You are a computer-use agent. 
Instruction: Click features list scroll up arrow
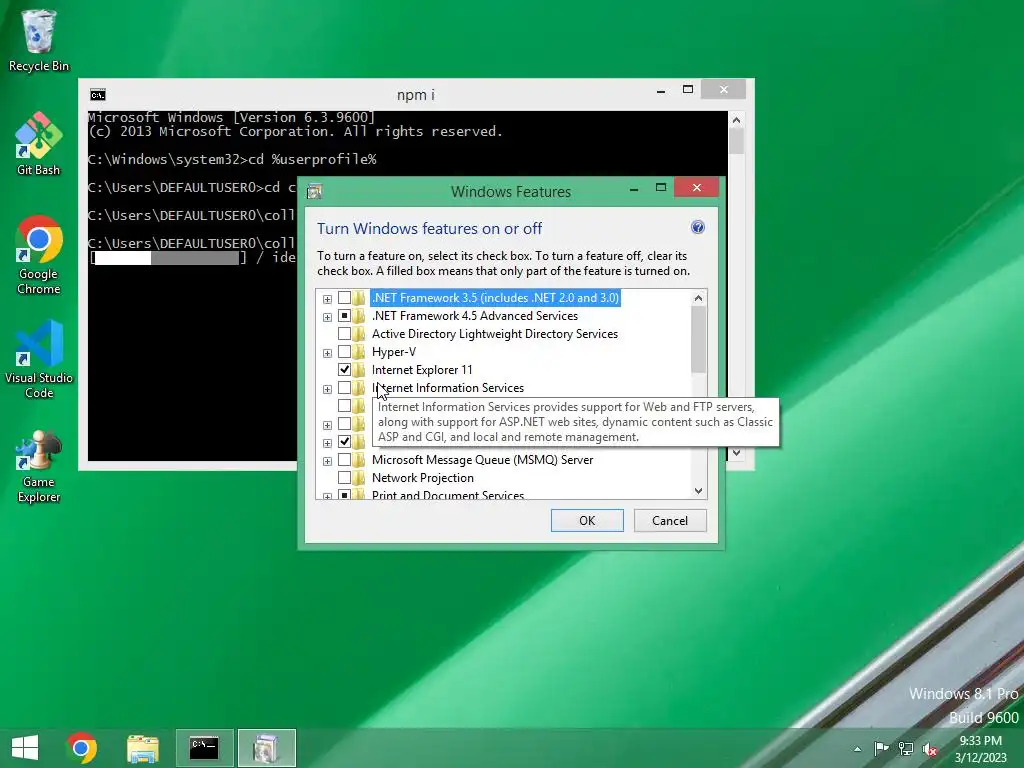click(x=698, y=298)
